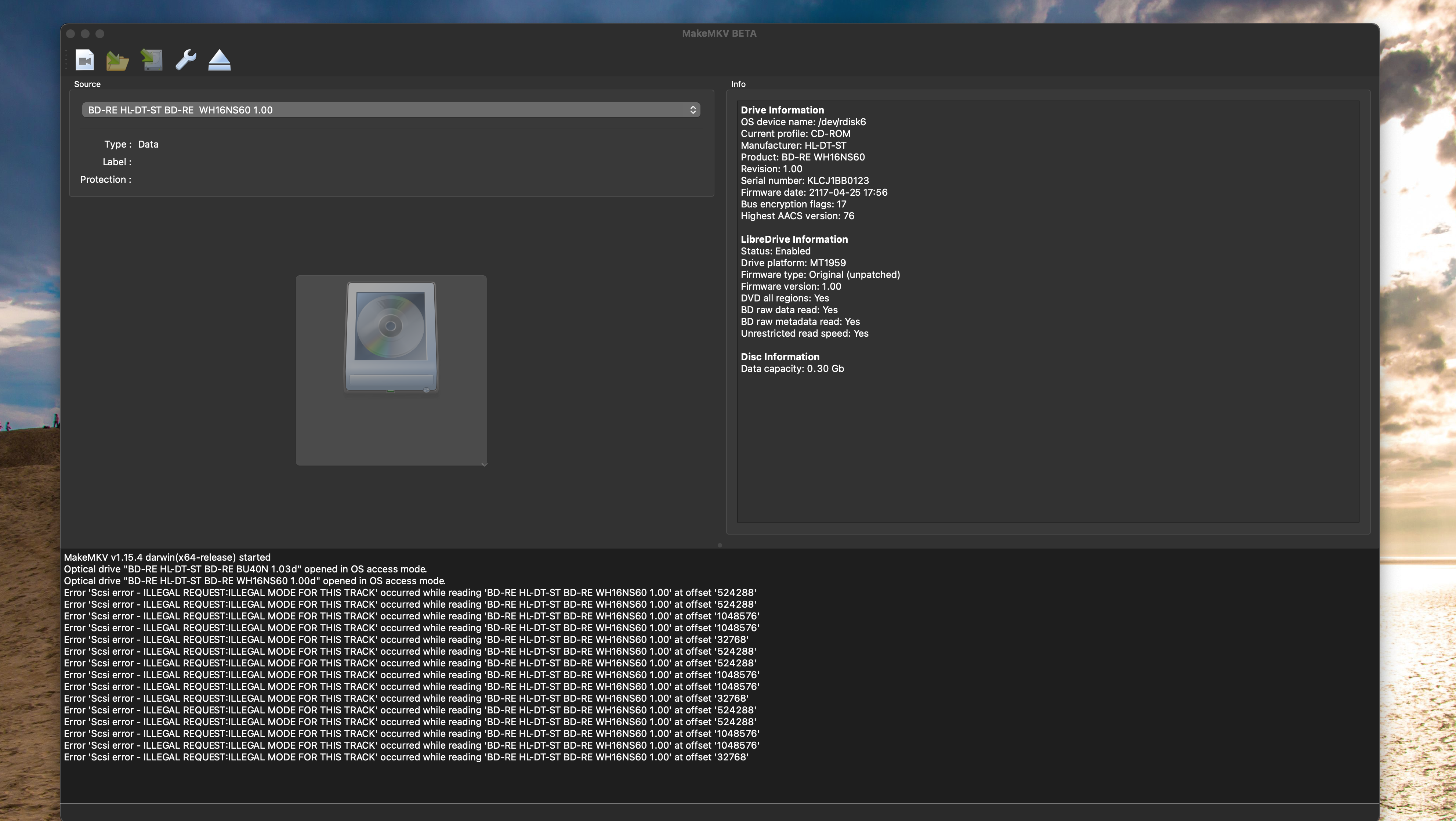1456x821 pixels.
Task: Select 'Current profile: CD-ROM' line
Action: point(795,134)
